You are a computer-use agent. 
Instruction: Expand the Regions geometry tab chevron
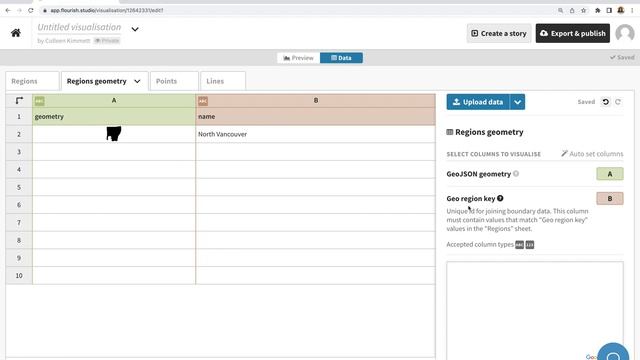point(137,81)
